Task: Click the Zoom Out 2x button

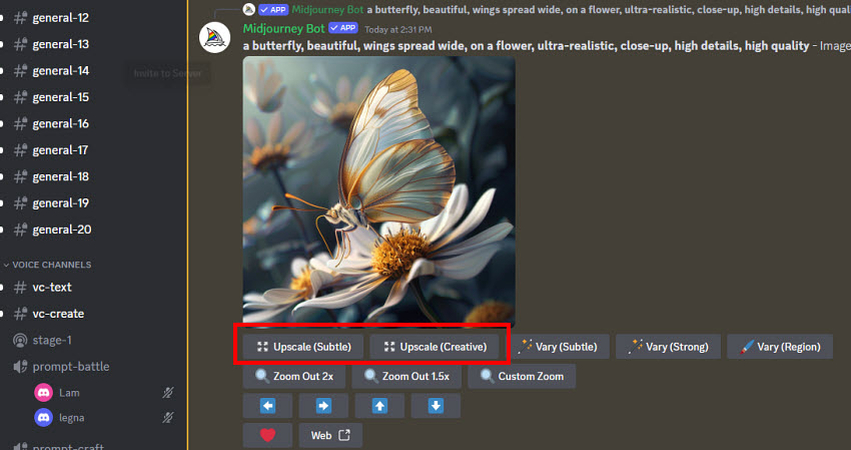Action: coord(294,376)
